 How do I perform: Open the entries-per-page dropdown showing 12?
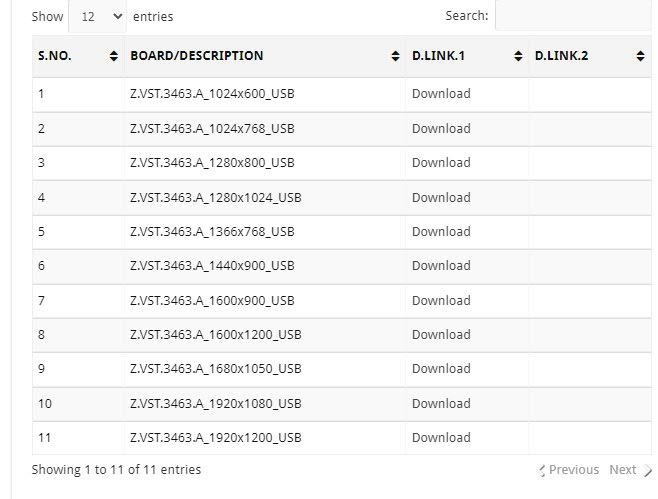98,17
